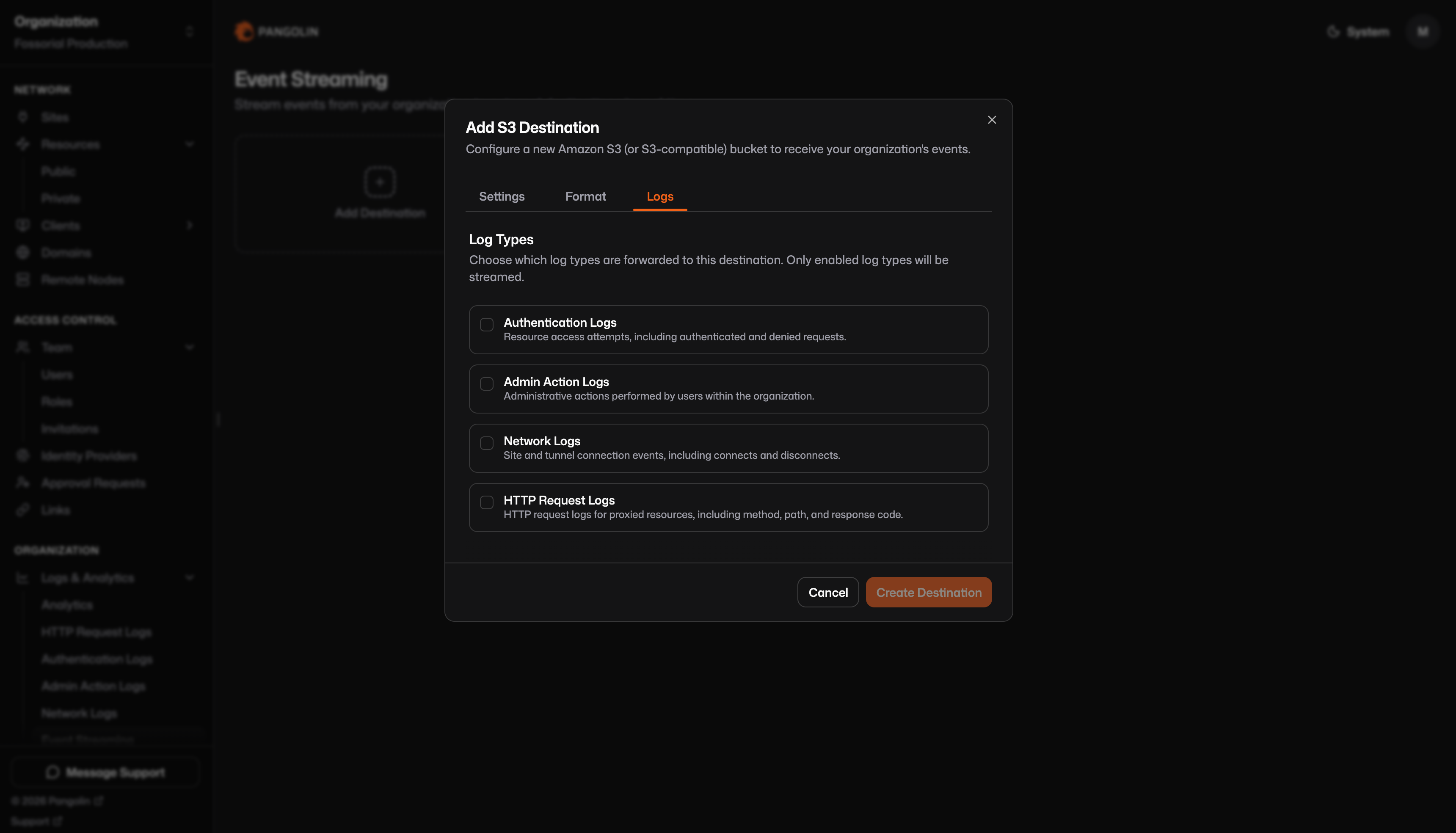This screenshot has height=833, width=1456.
Task: Open Invitations under Team
Action: 70,428
